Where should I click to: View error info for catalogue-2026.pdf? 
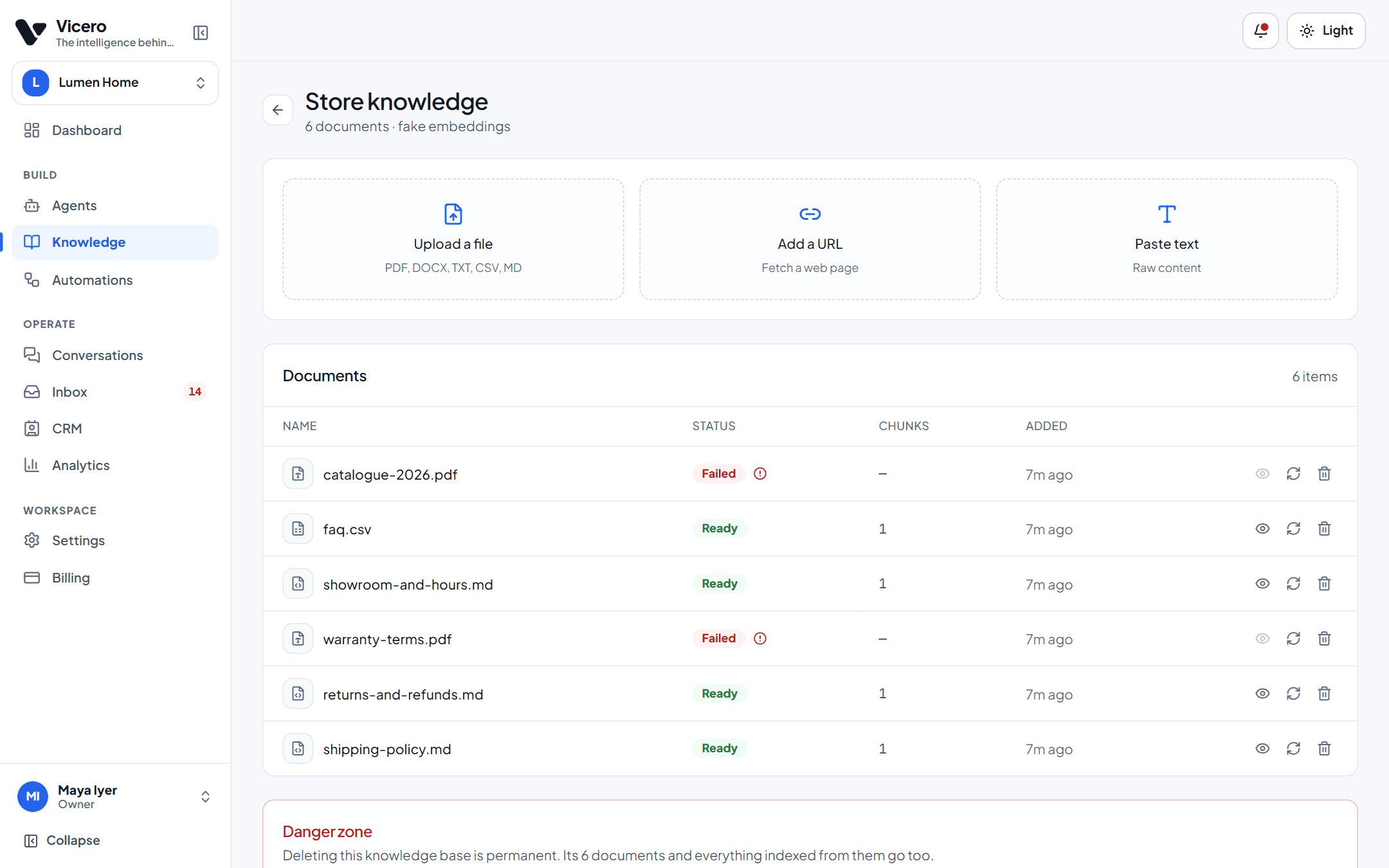coord(760,474)
